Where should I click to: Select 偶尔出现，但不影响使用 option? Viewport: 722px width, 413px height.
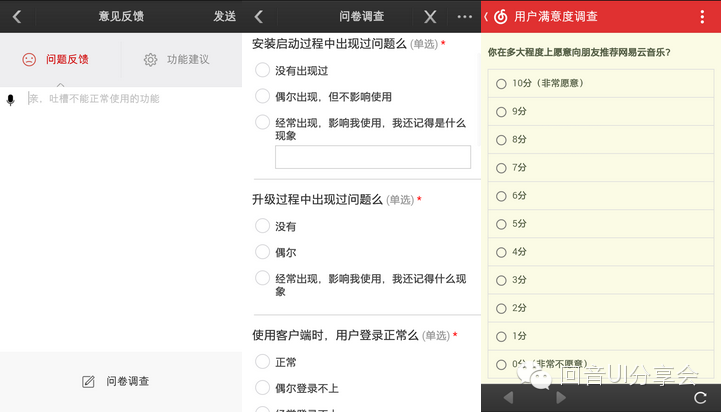[x=262, y=96]
